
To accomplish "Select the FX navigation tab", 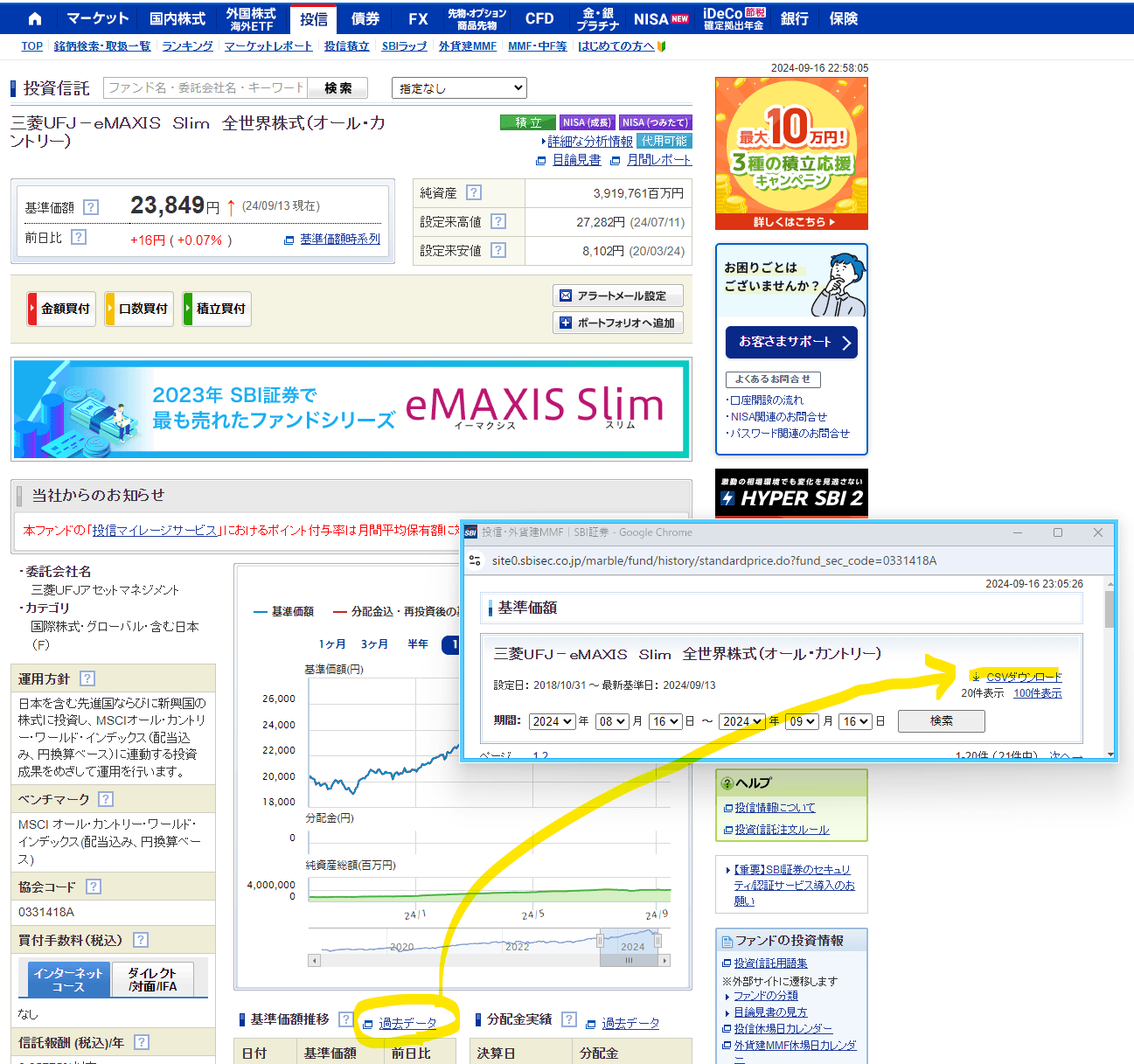I will [418, 18].
